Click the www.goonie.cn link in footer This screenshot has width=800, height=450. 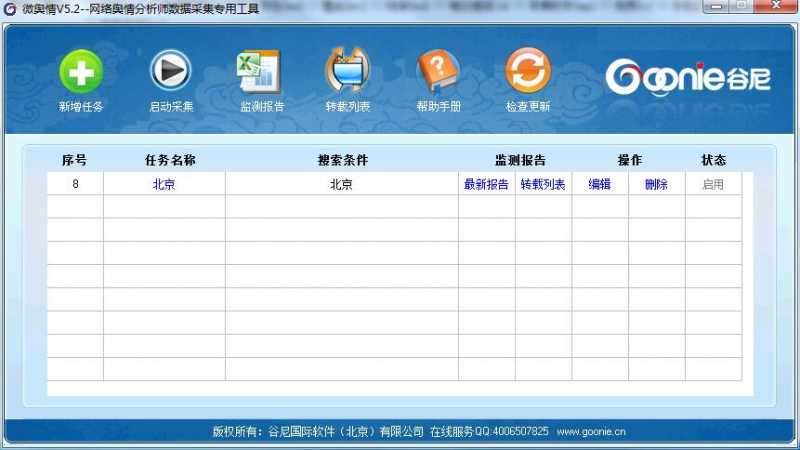tap(591, 432)
